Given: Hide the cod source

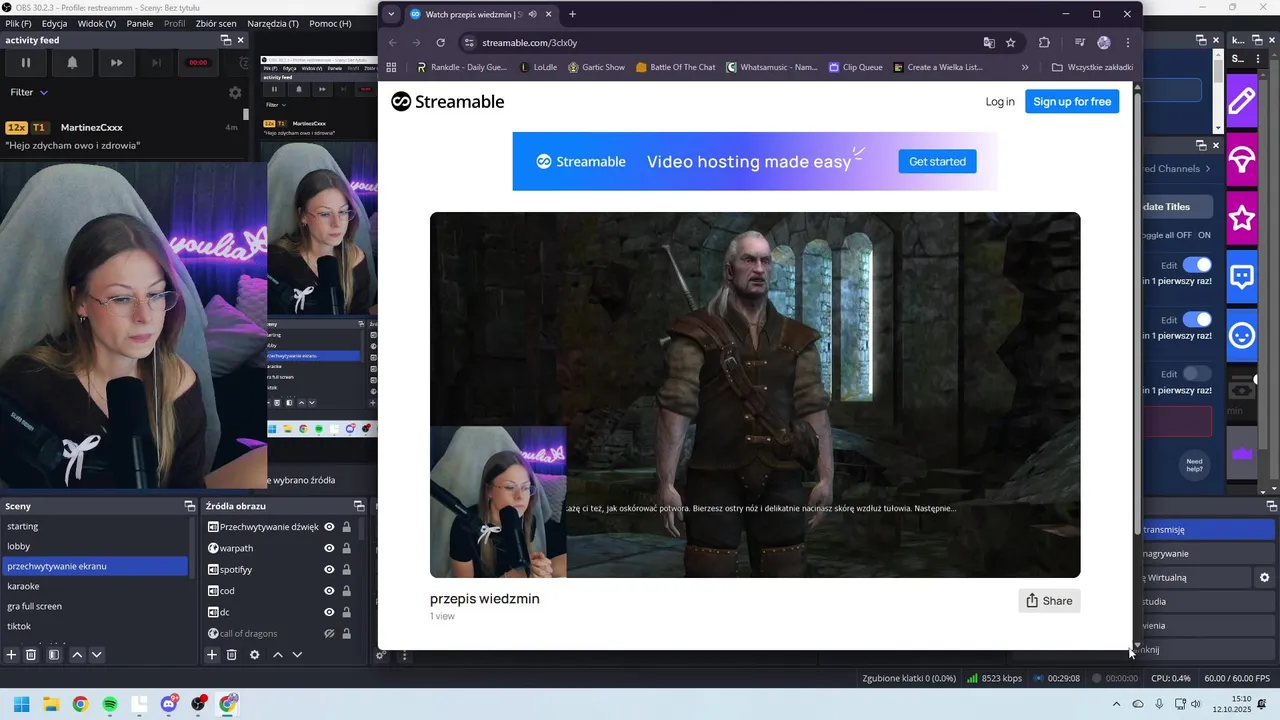Looking at the screenshot, I should tap(329, 591).
